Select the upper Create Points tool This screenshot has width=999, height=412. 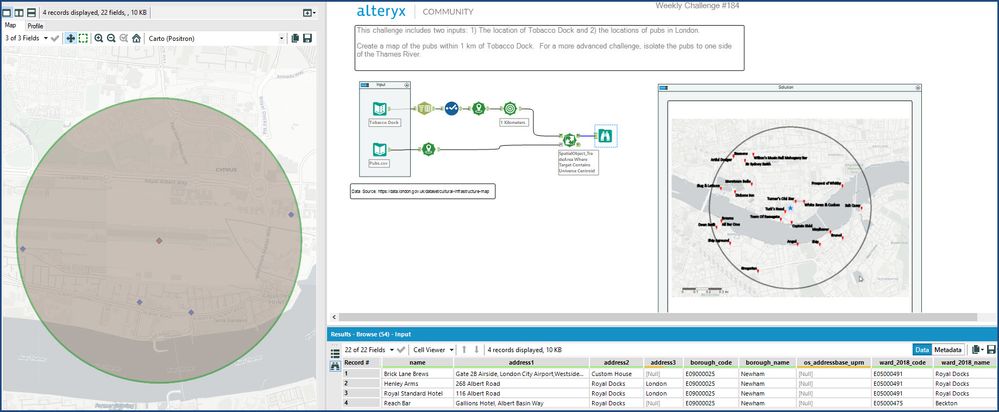click(x=479, y=109)
